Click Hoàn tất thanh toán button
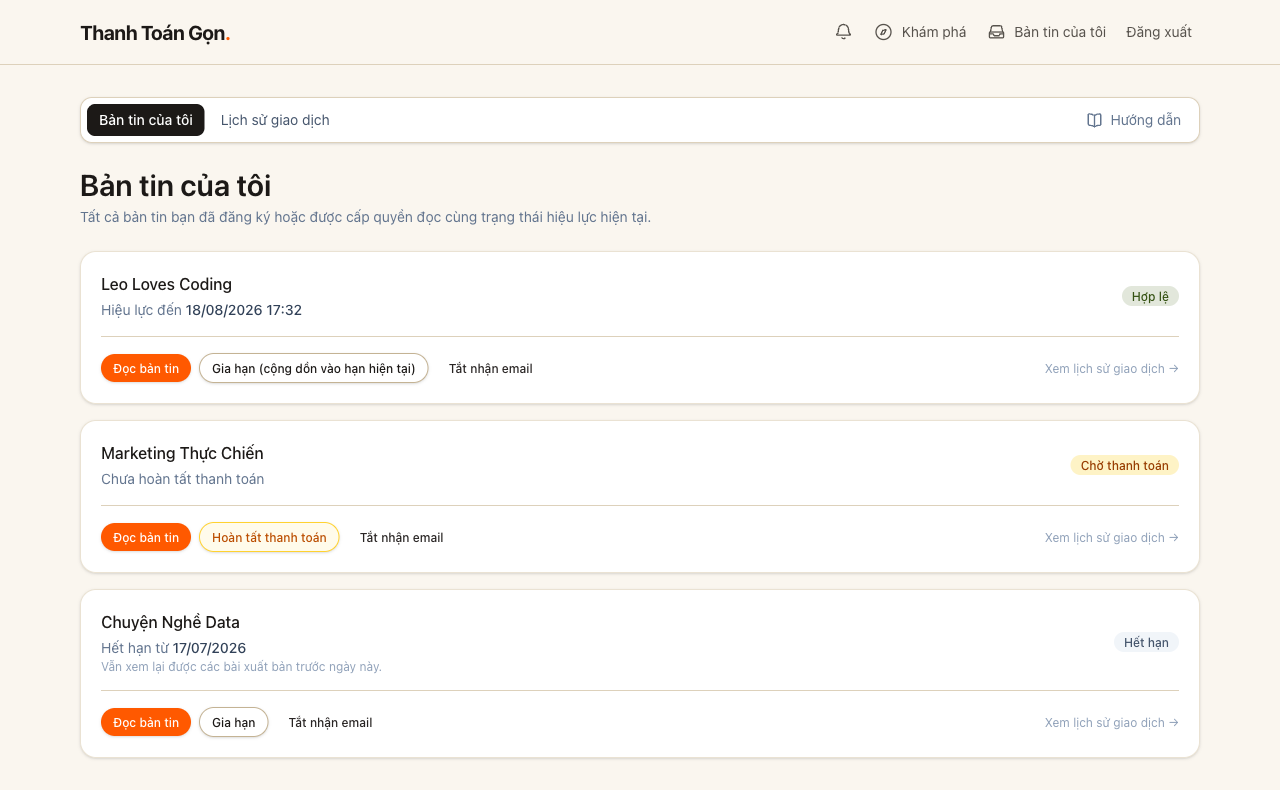 coord(269,537)
